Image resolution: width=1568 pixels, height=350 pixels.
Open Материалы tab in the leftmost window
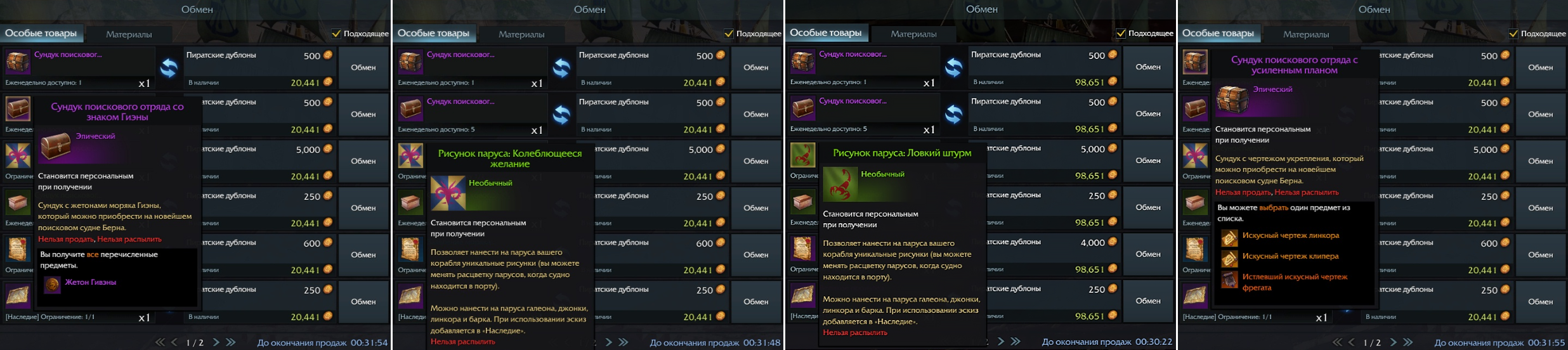(x=129, y=34)
